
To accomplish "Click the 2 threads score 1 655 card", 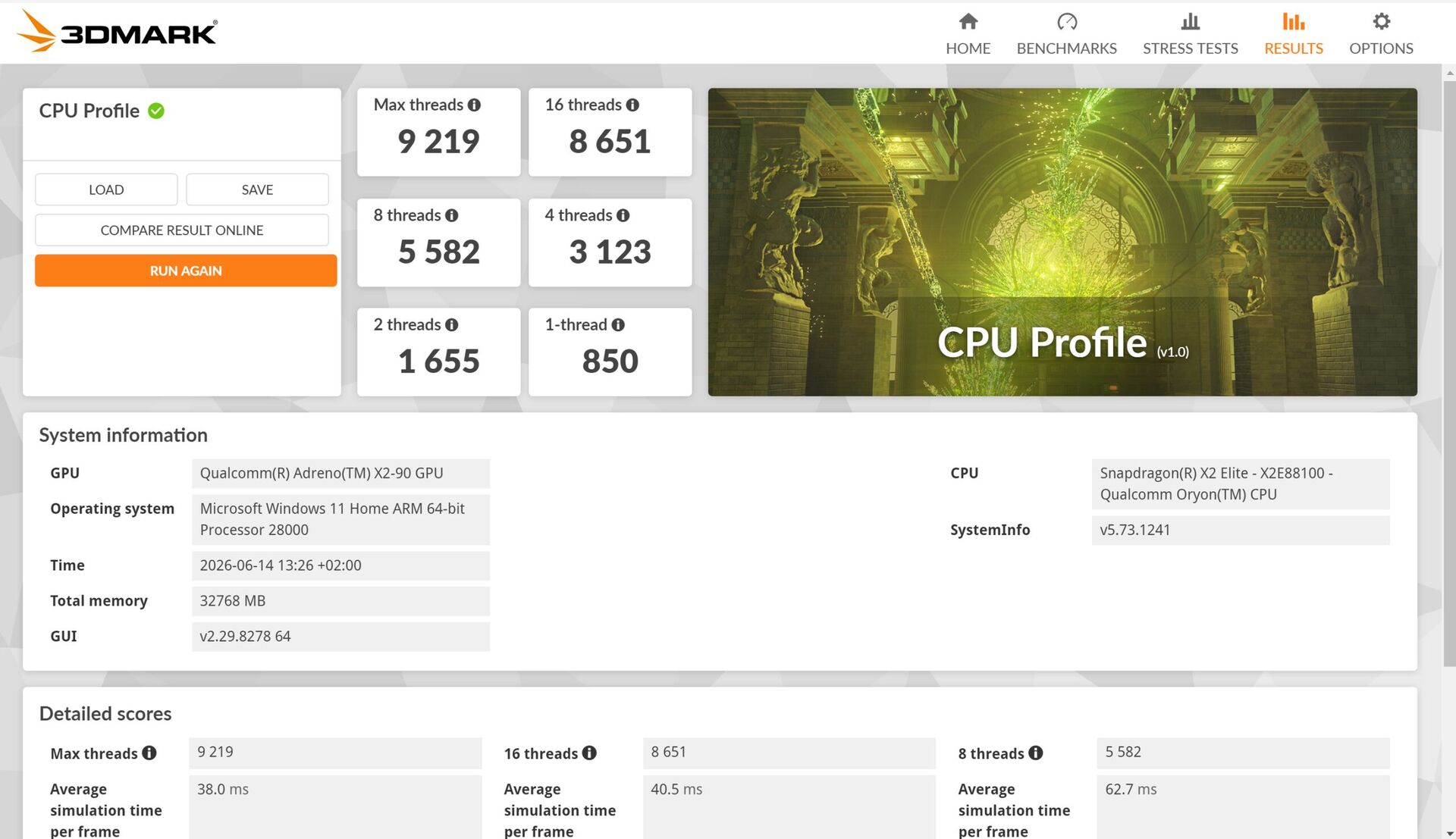I will [438, 352].
